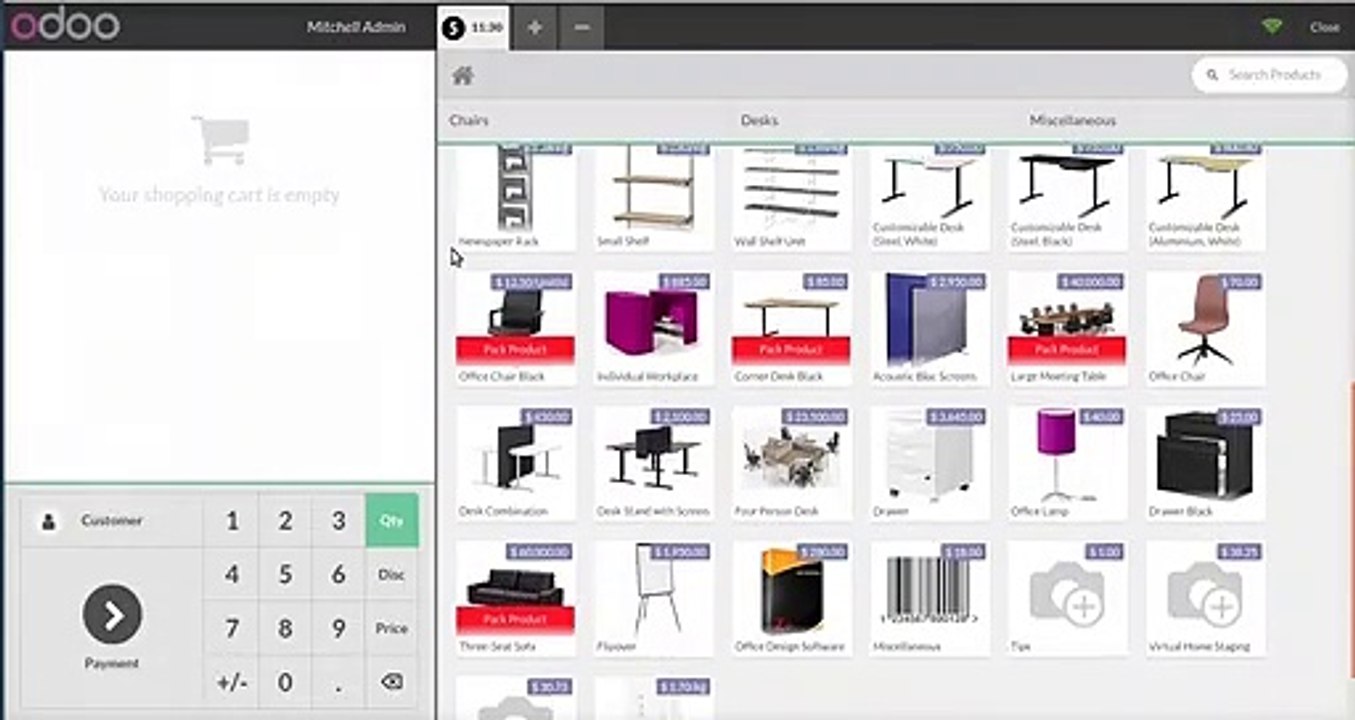Add Desk Combination product

coord(516,463)
